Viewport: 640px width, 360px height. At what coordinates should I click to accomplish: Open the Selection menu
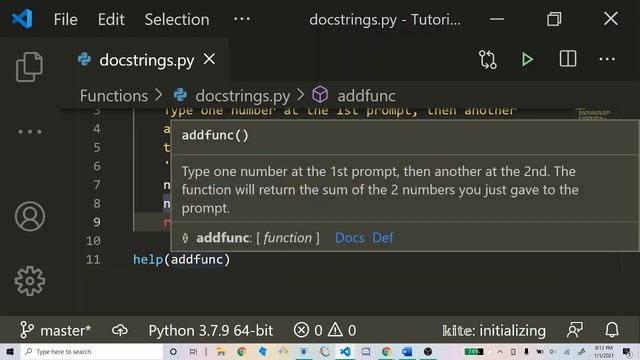click(x=177, y=19)
